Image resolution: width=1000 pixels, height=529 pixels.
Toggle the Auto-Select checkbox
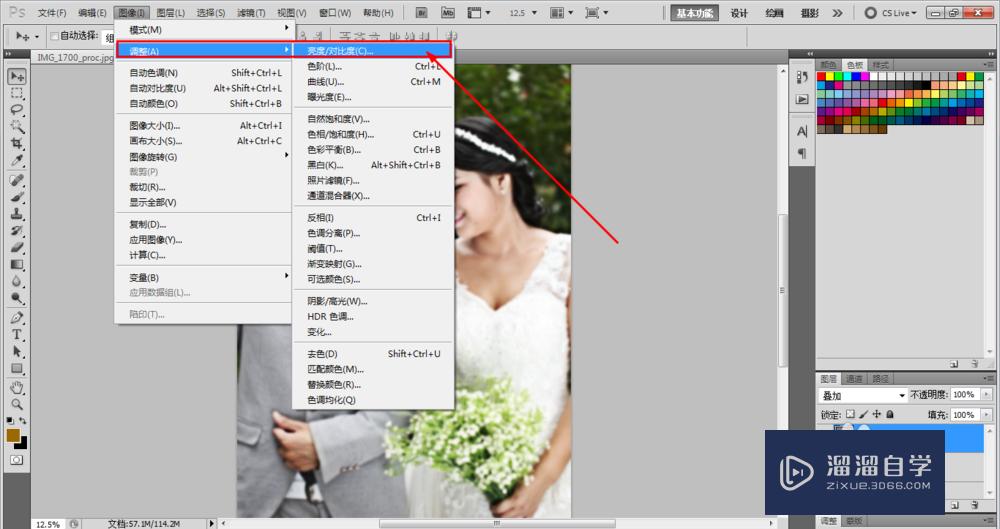click(x=54, y=36)
